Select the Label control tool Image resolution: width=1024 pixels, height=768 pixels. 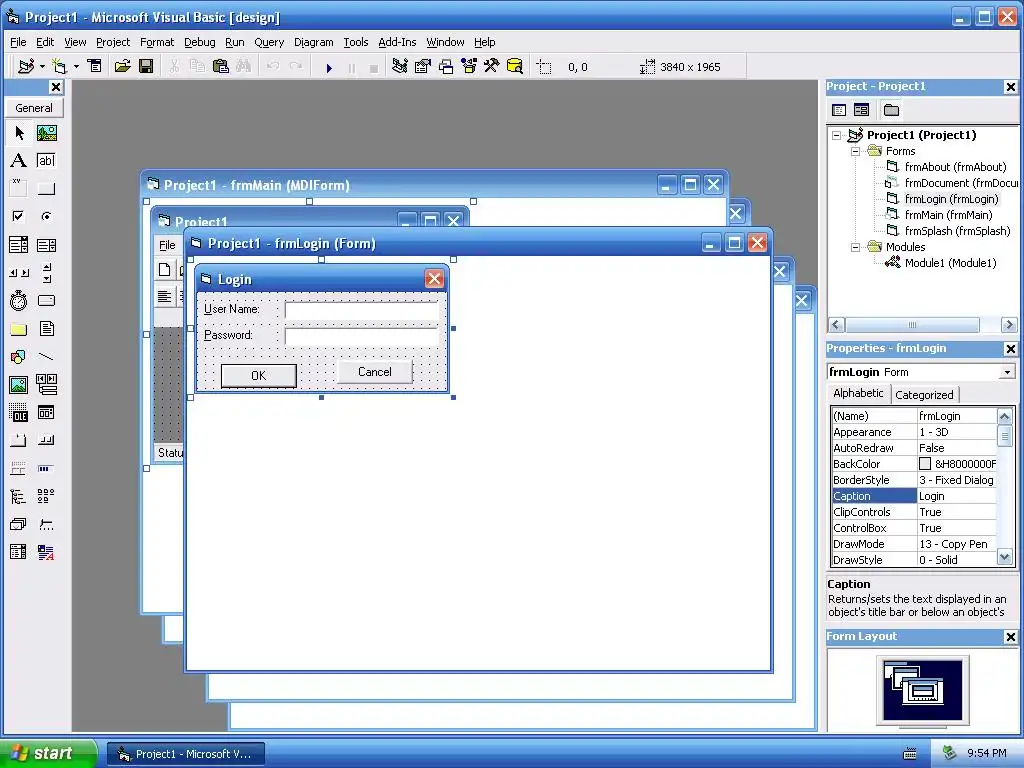[19, 161]
